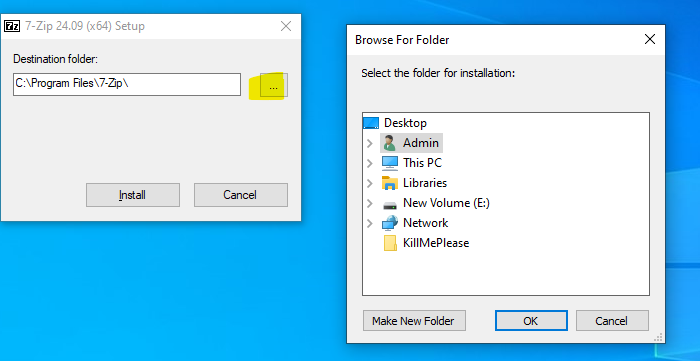Viewport: 700px width, 361px height.
Task: Click Make New Folder button
Action: pos(414,321)
